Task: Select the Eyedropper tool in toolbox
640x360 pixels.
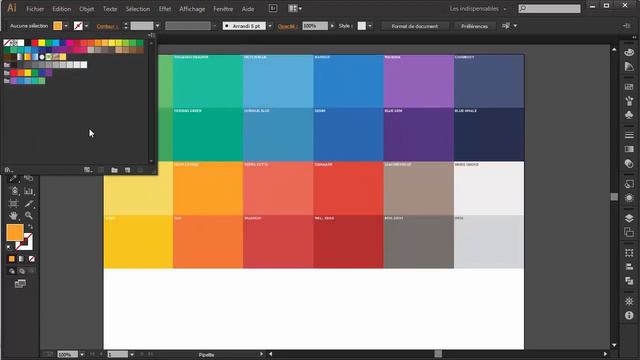Action: click(x=13, y=178)
